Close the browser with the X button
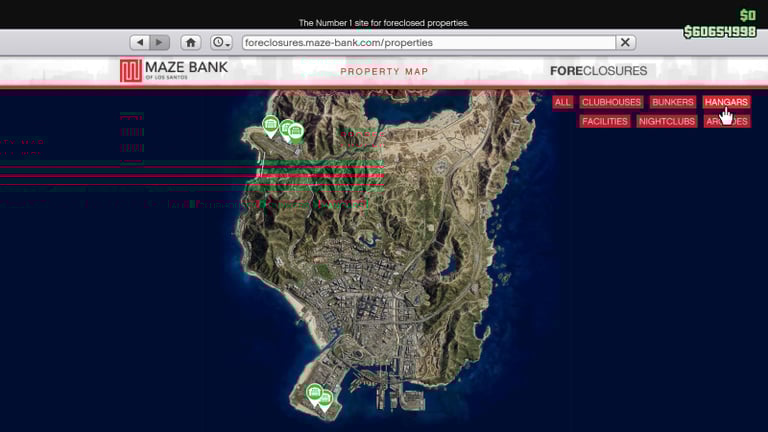 coord(625,43)
